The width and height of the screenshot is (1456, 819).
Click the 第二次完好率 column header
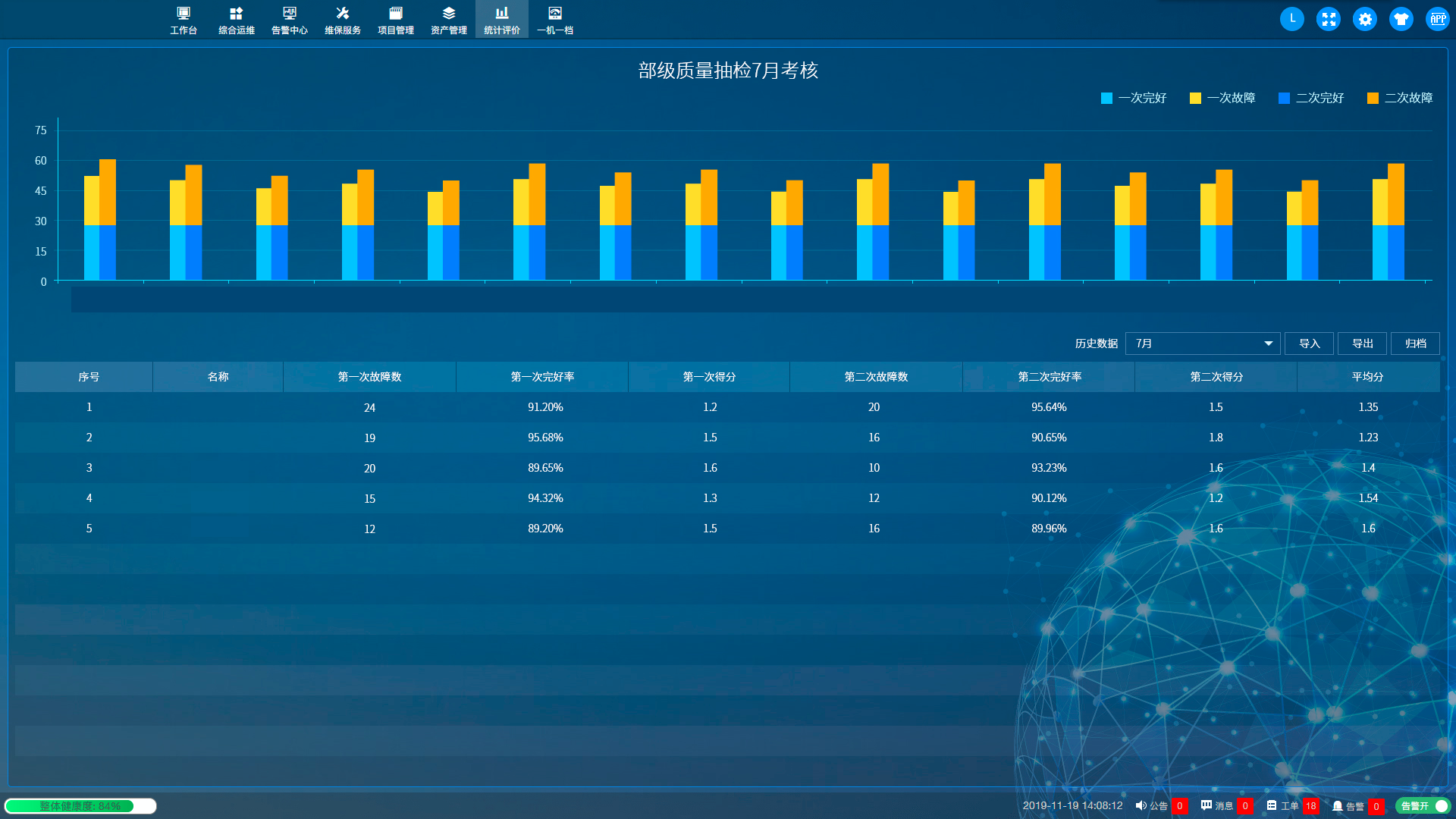point(1050,377)
